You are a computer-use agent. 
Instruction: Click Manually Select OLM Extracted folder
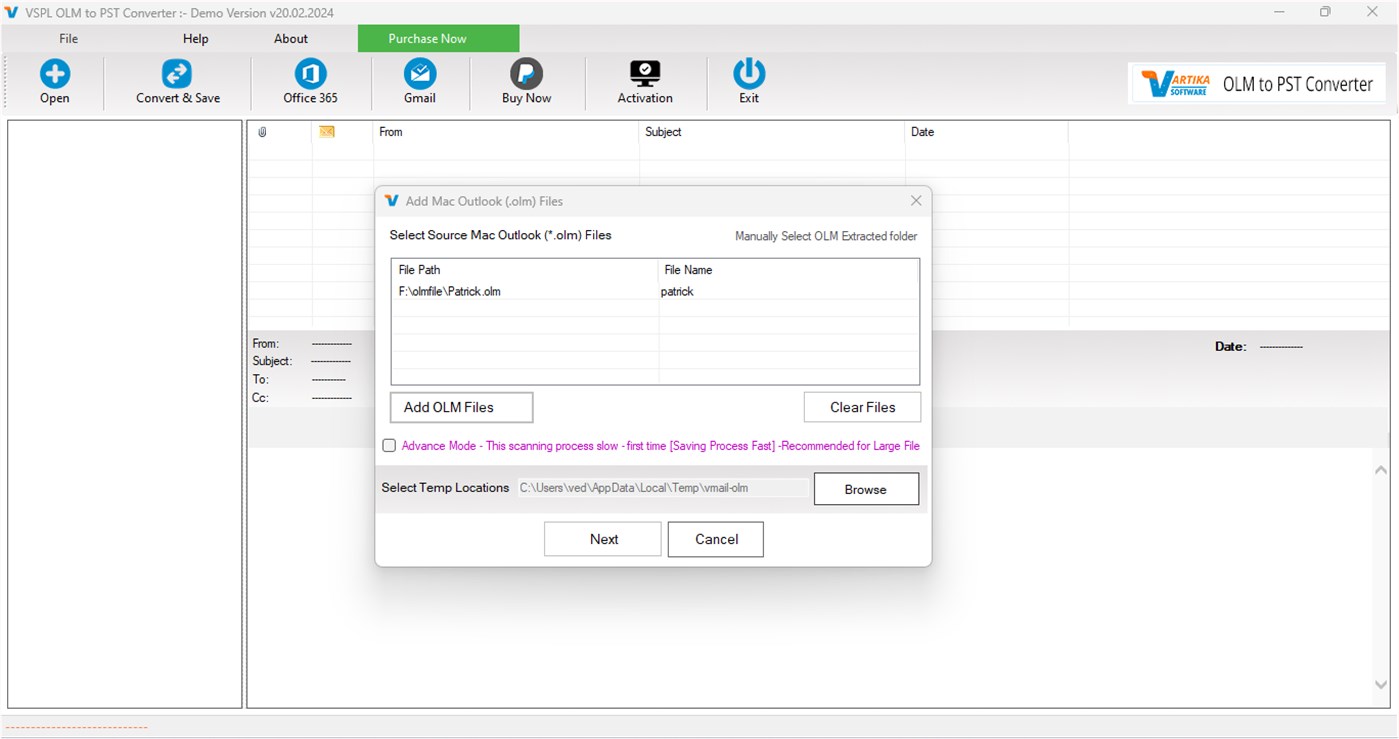coord(825,236)
